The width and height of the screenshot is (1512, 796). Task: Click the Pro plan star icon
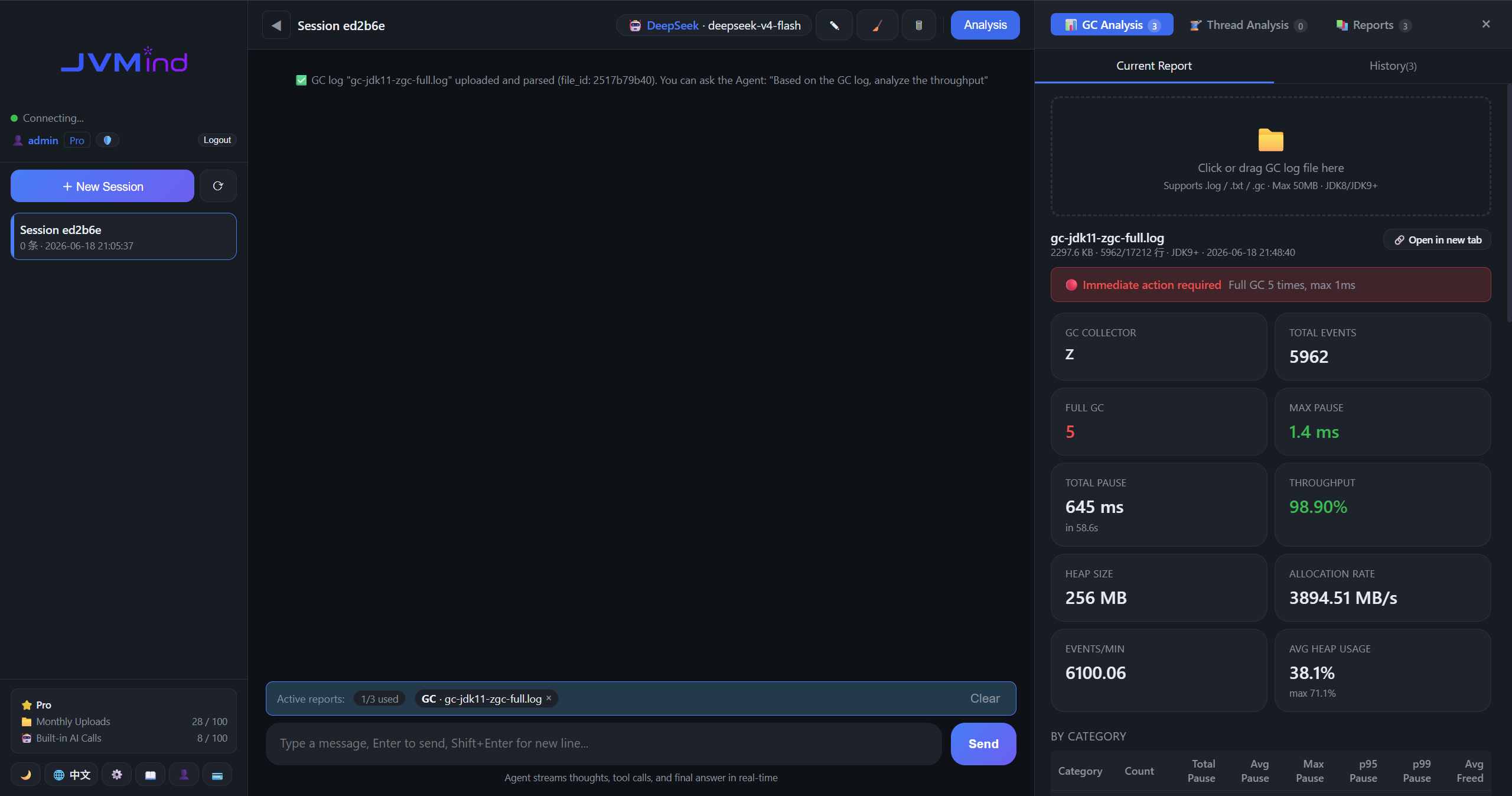tap(27, 705)
